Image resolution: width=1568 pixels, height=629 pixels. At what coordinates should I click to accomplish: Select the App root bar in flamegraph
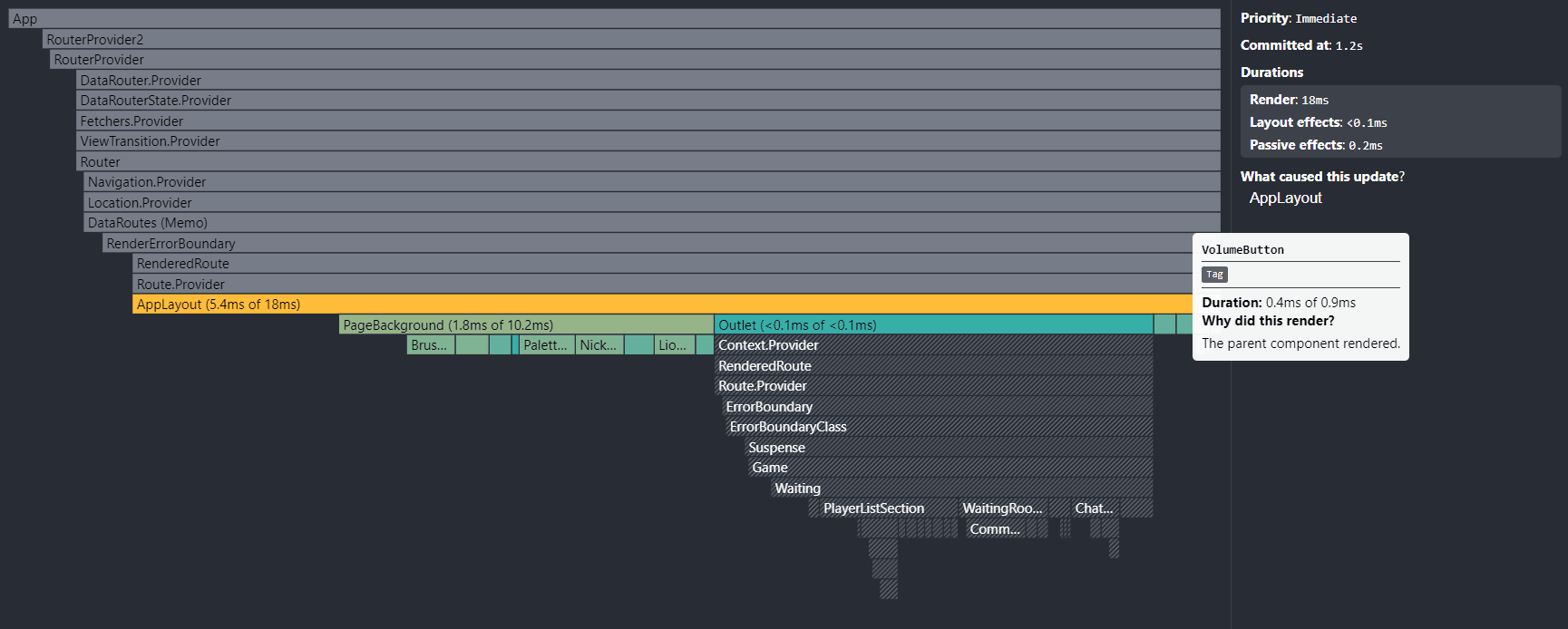pos(614,19)
